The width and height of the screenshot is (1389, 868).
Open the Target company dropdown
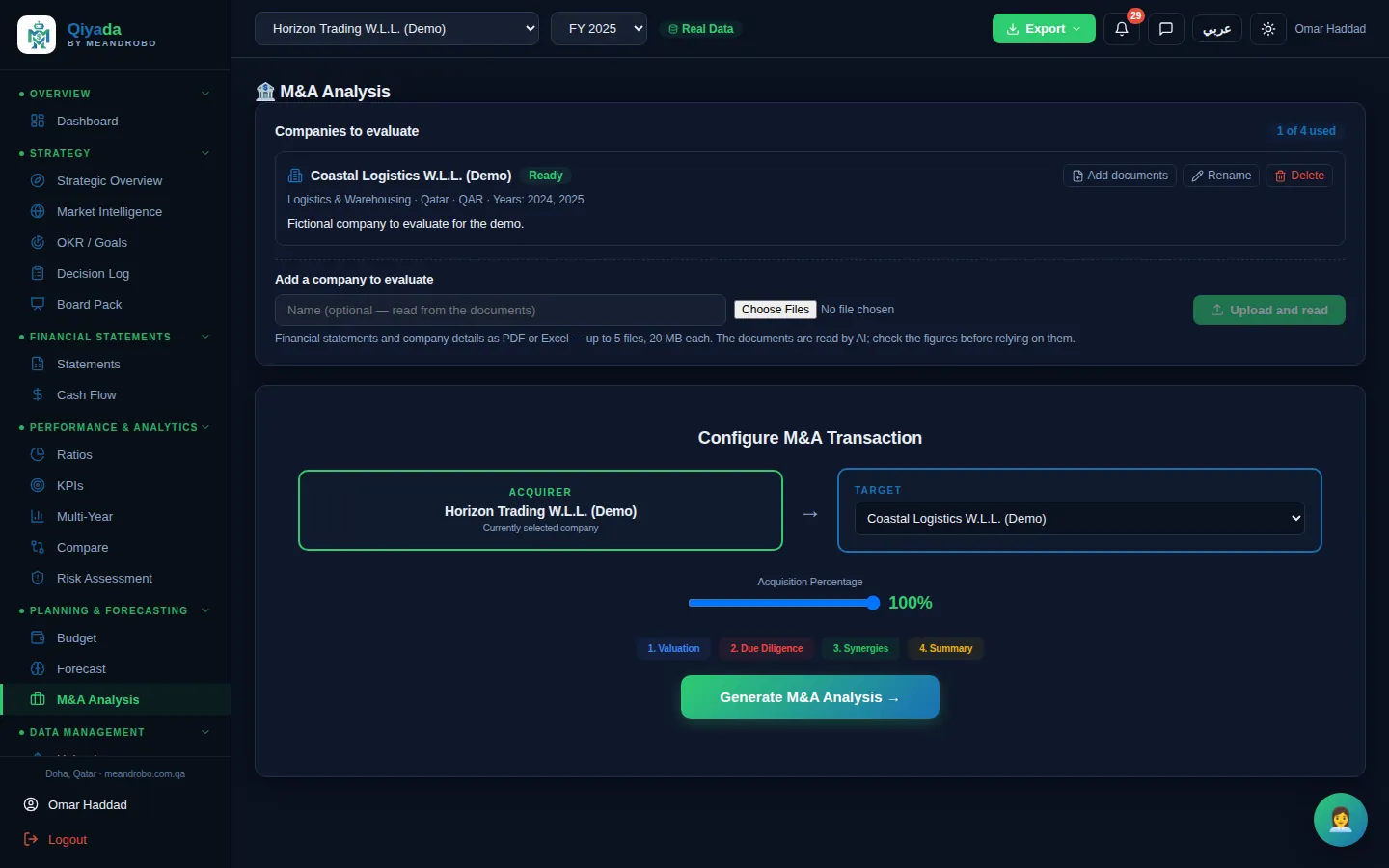pos(1079,518)
